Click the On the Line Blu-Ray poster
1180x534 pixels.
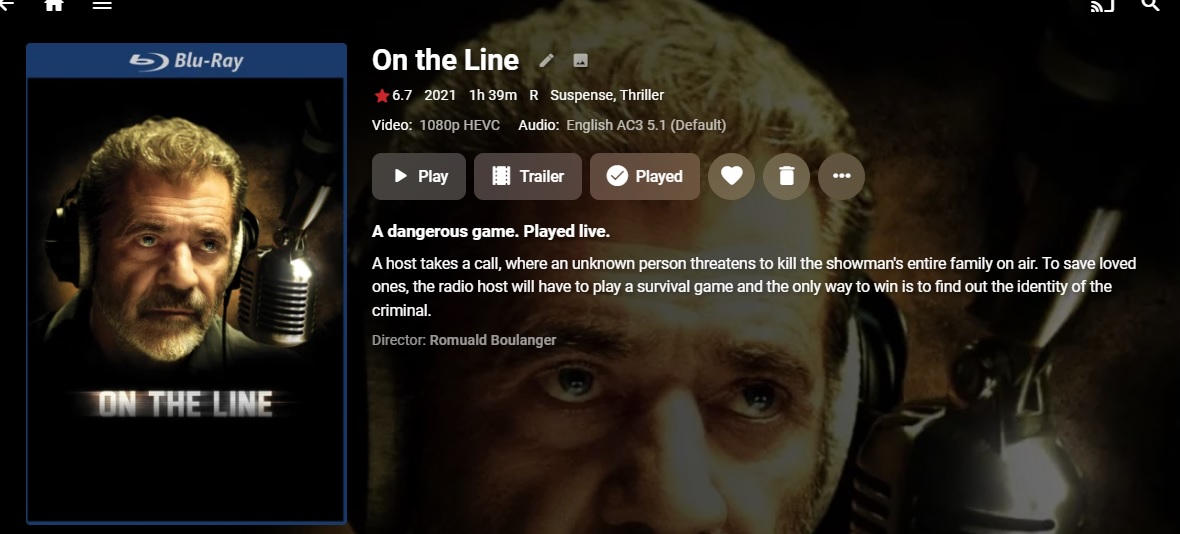(187, 284)
